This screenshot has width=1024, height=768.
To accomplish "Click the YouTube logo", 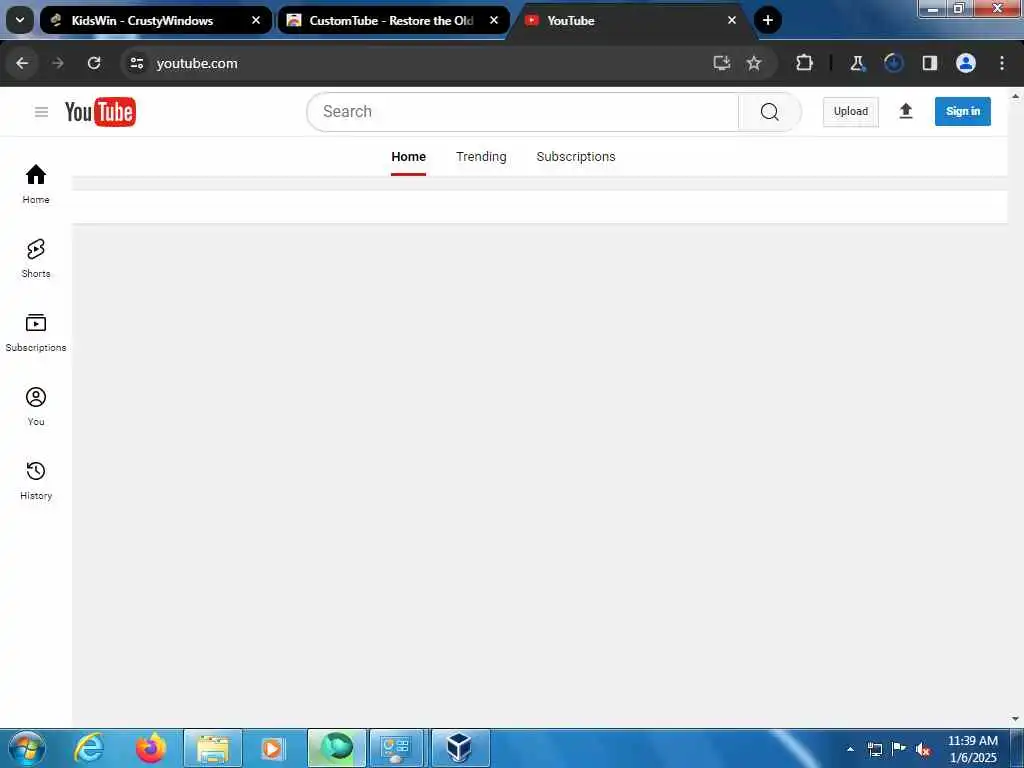I will pos(100,112).
